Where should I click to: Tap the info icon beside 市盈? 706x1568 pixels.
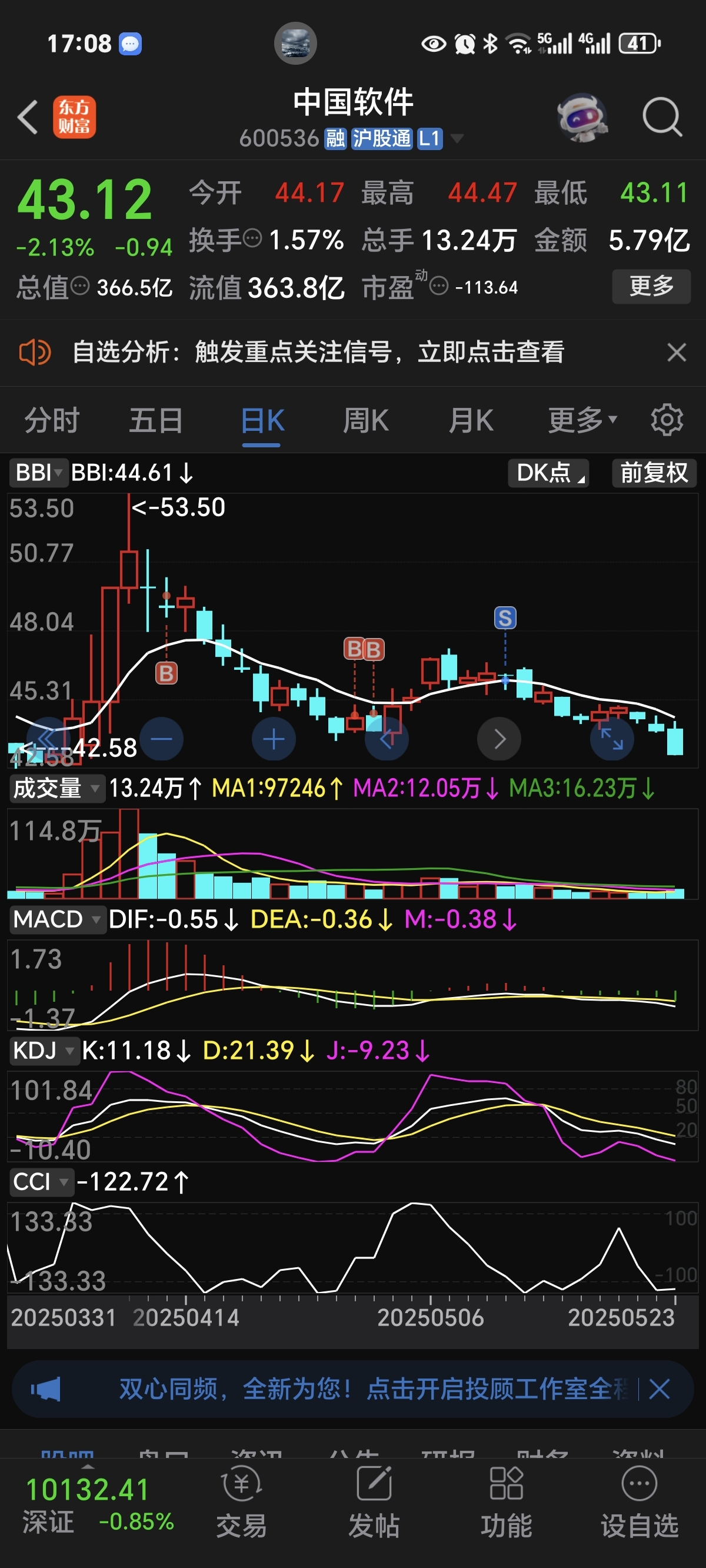(439, 285)
